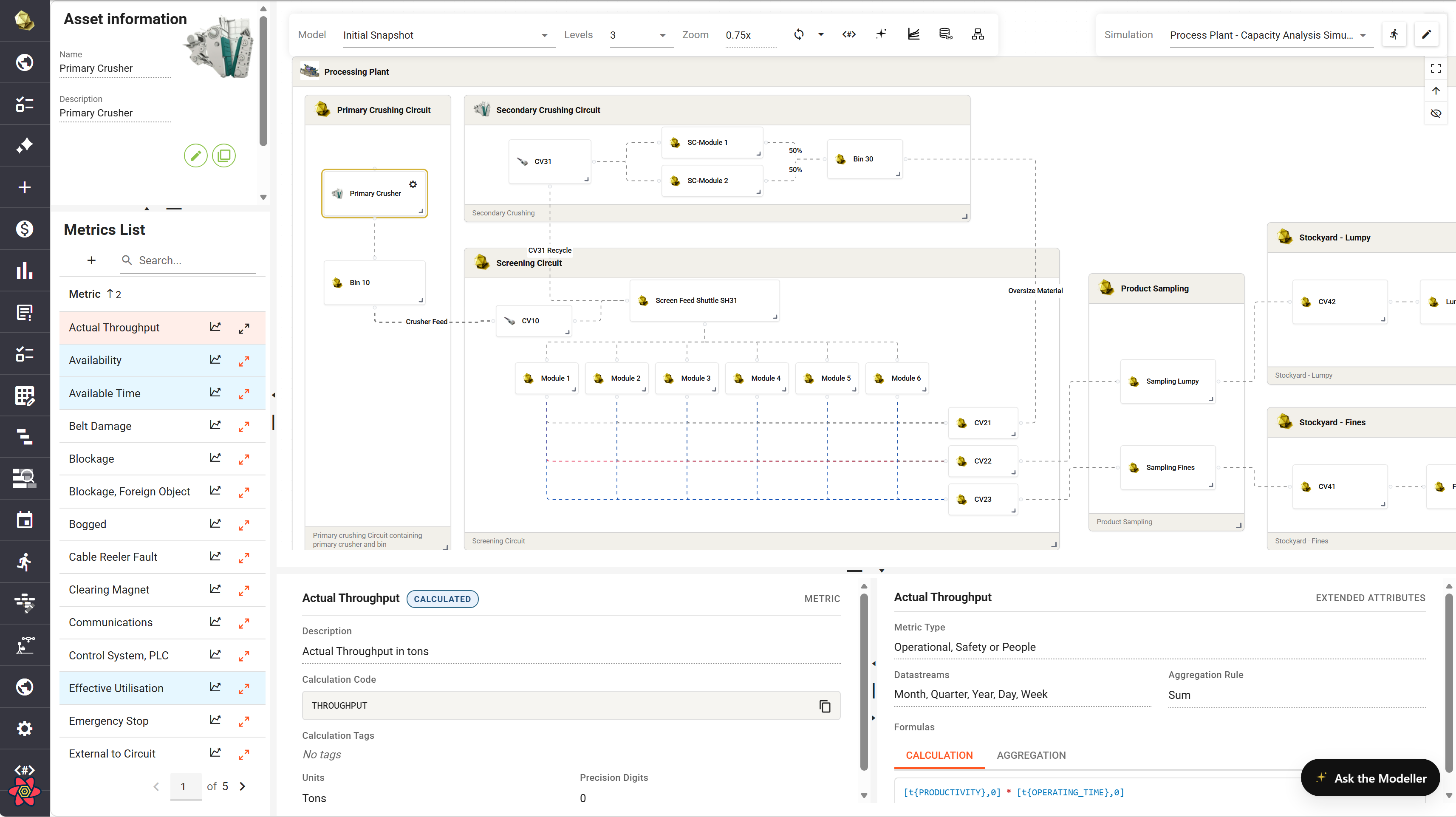
Task: Switch to the CALCULATION formulas tab
Action: [939, 755]
